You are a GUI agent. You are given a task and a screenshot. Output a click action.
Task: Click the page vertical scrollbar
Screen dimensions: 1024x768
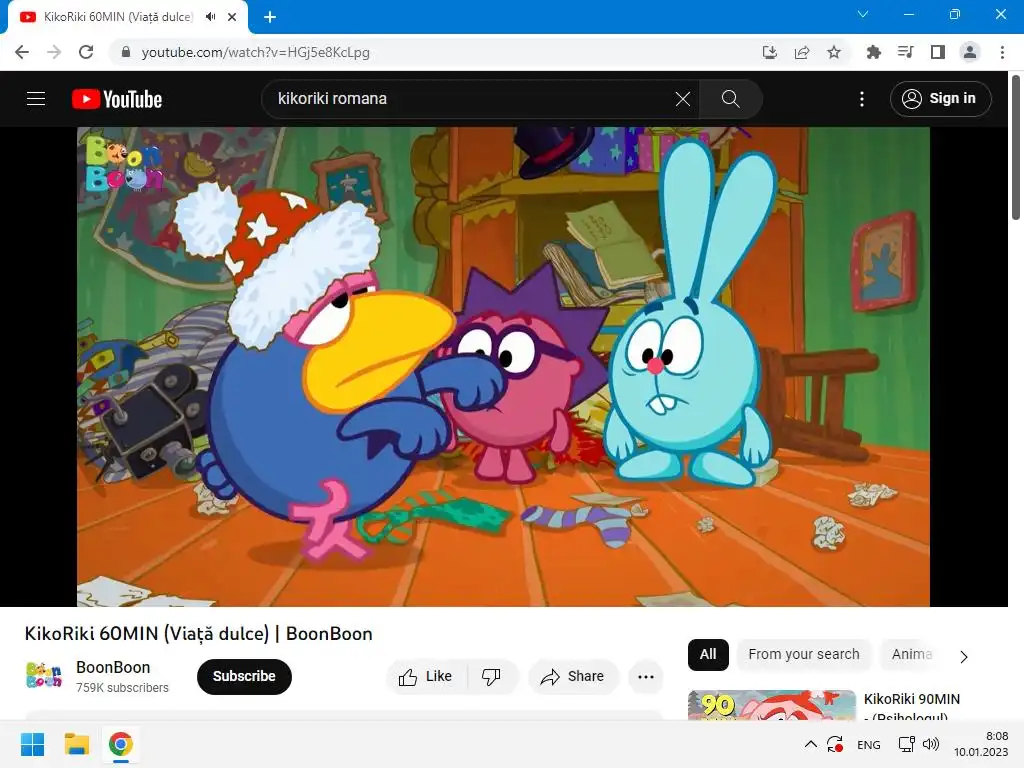coord(1016,147)
